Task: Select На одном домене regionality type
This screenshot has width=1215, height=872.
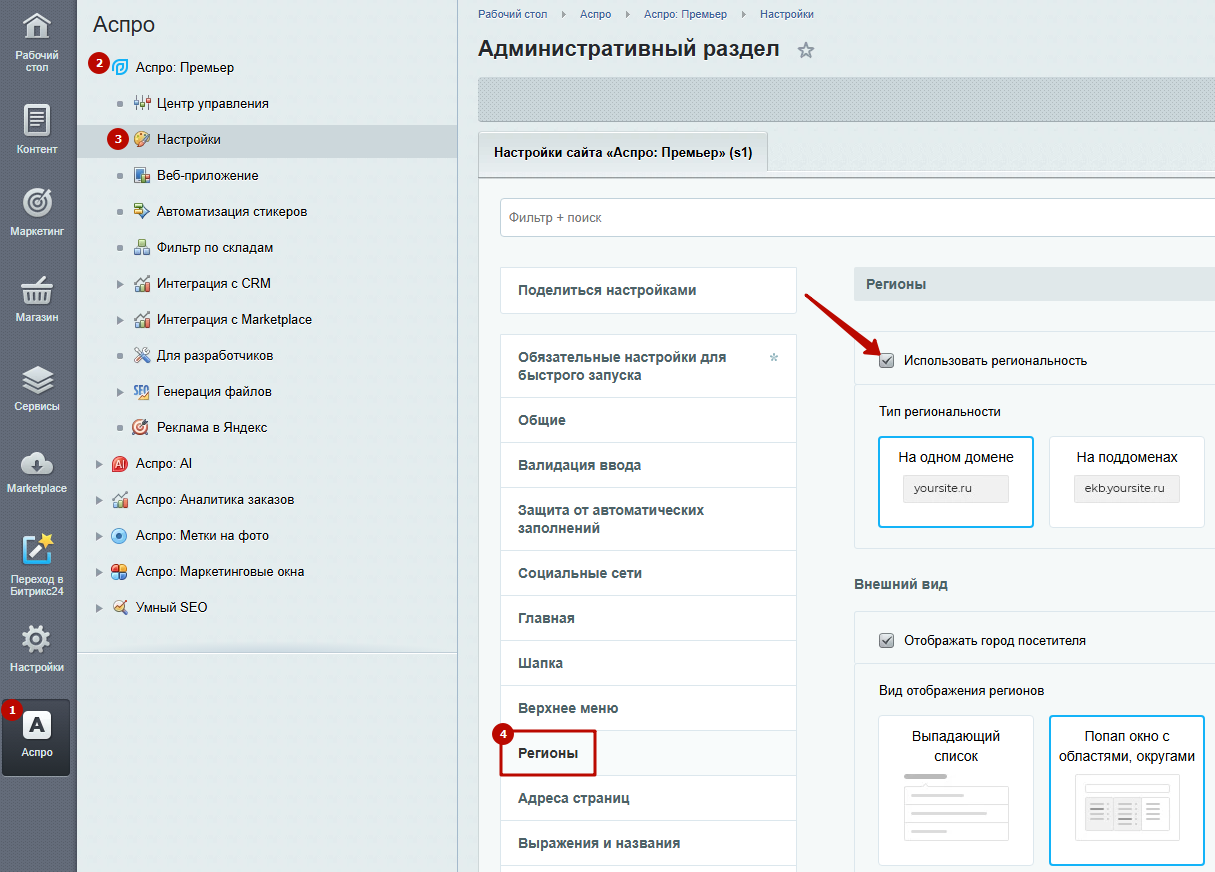Action: [955, 482]
